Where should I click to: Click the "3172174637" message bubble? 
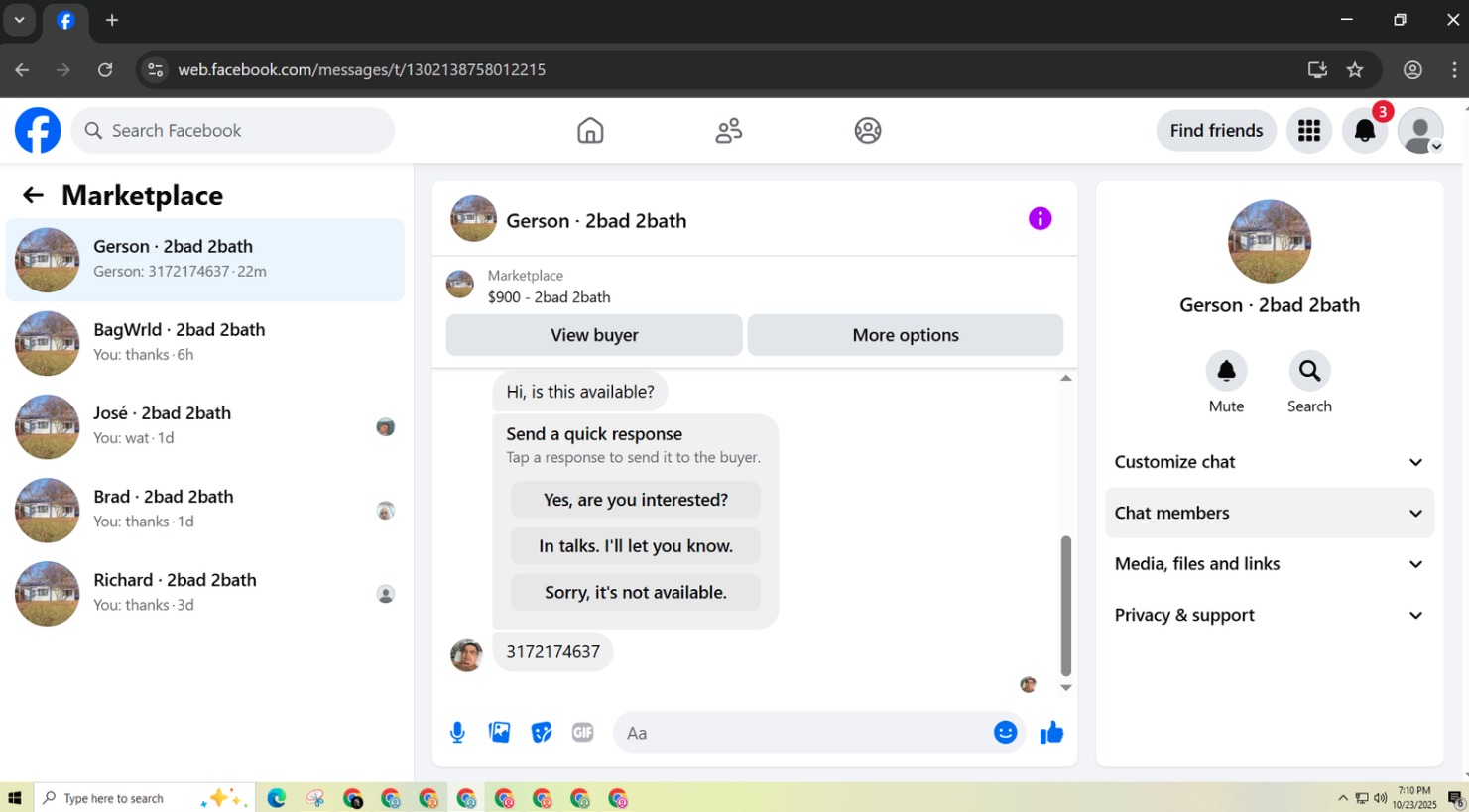coord(552,652)
